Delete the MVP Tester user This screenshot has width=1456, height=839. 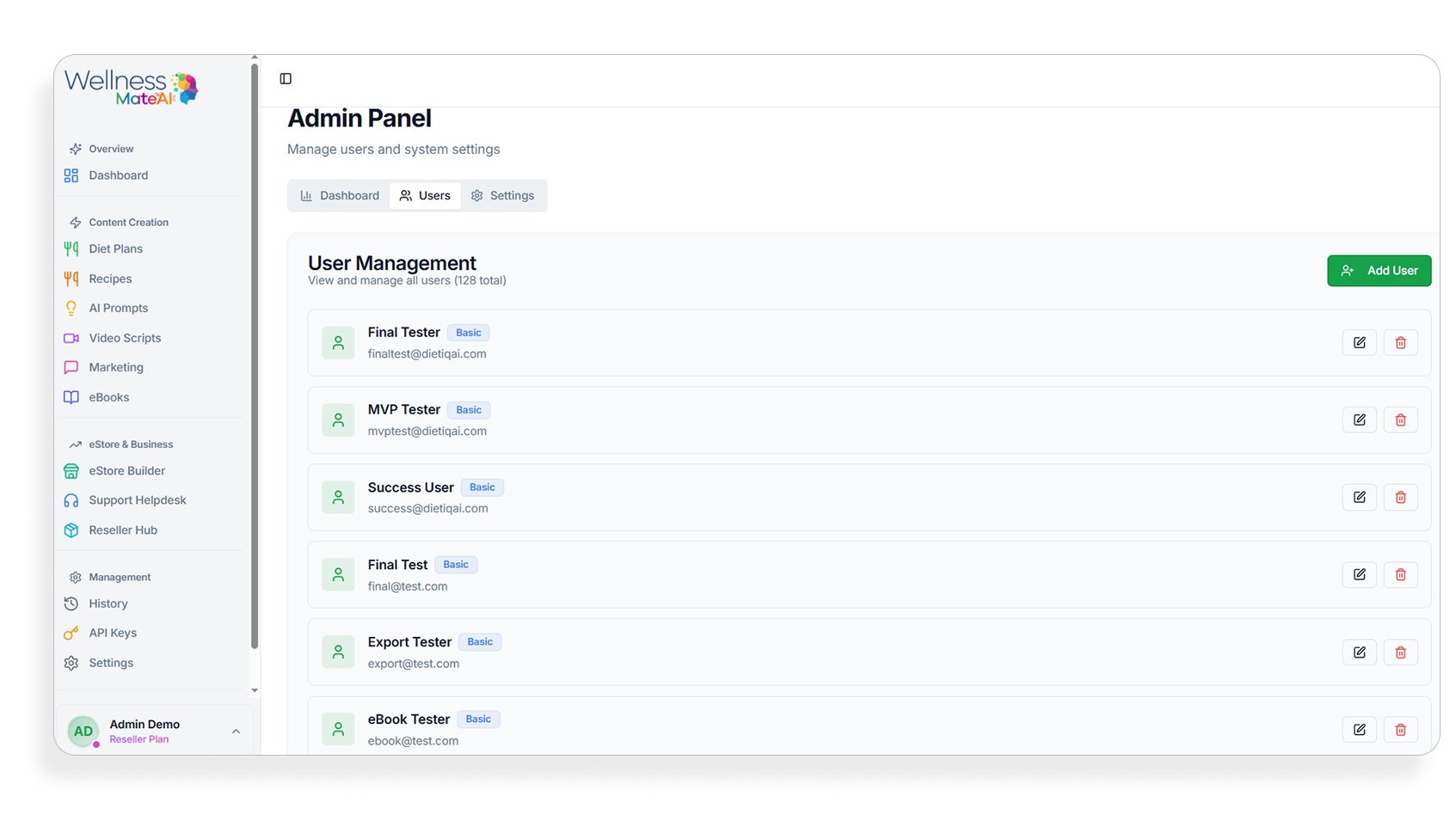1400,420
